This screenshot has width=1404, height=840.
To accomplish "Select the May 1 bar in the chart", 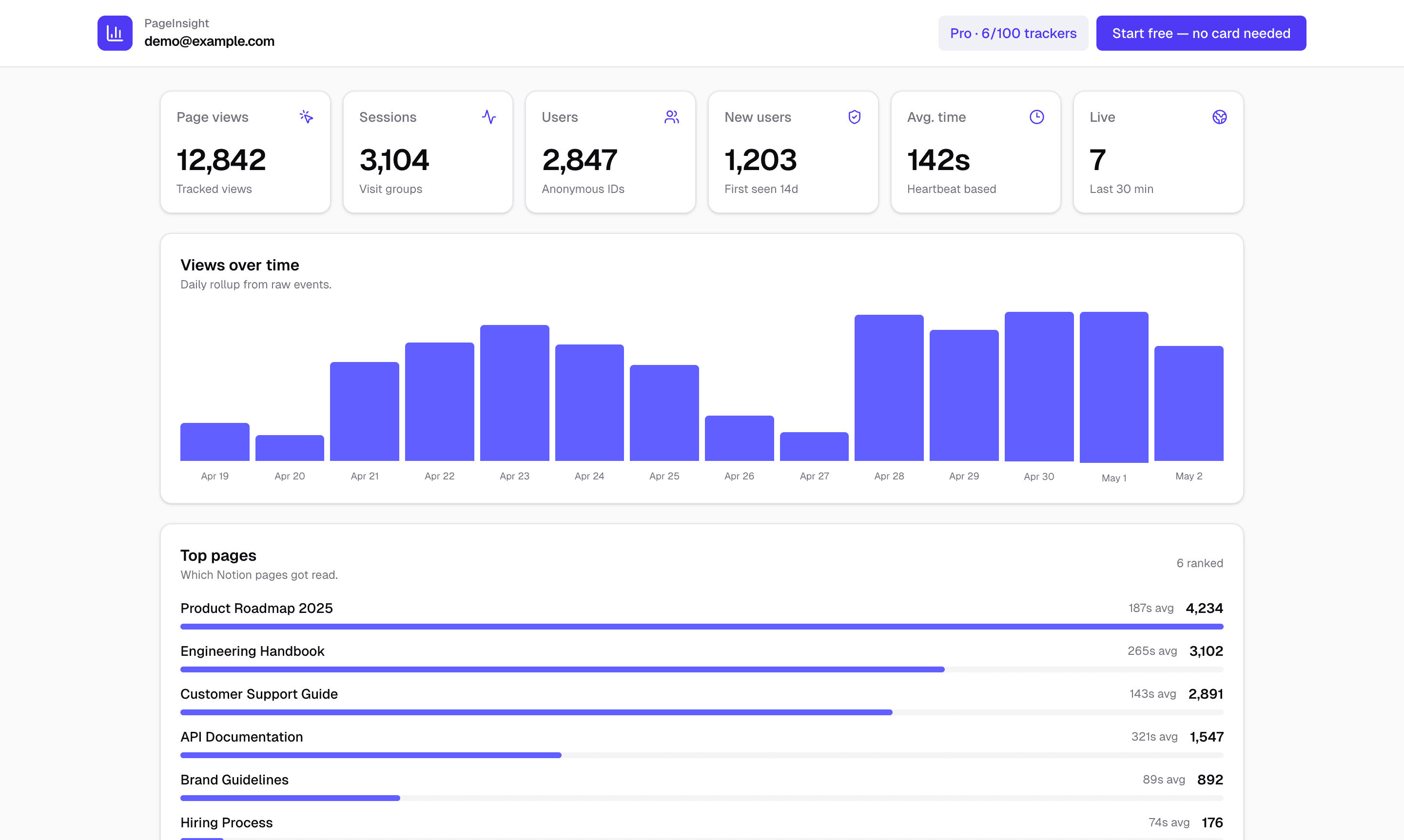I will [1114, 387].
